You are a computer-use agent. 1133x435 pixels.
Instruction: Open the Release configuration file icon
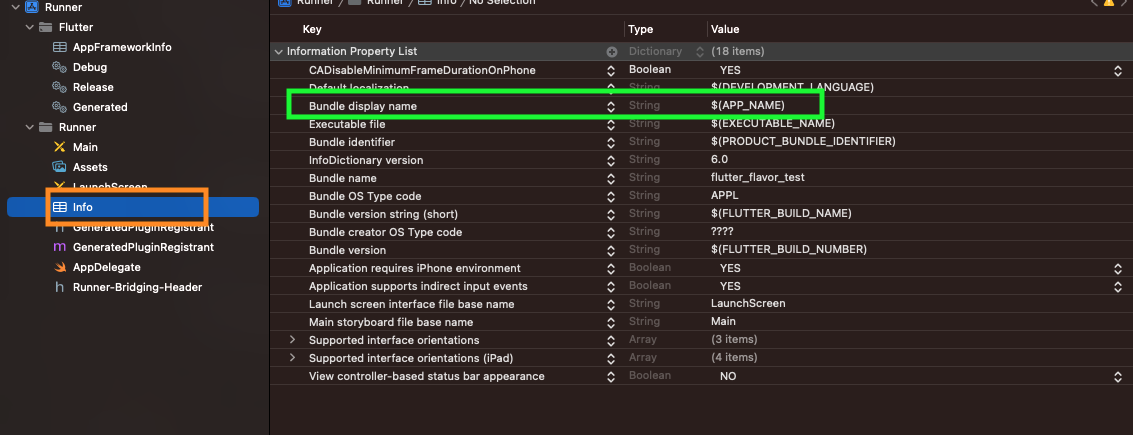[60, 87]
